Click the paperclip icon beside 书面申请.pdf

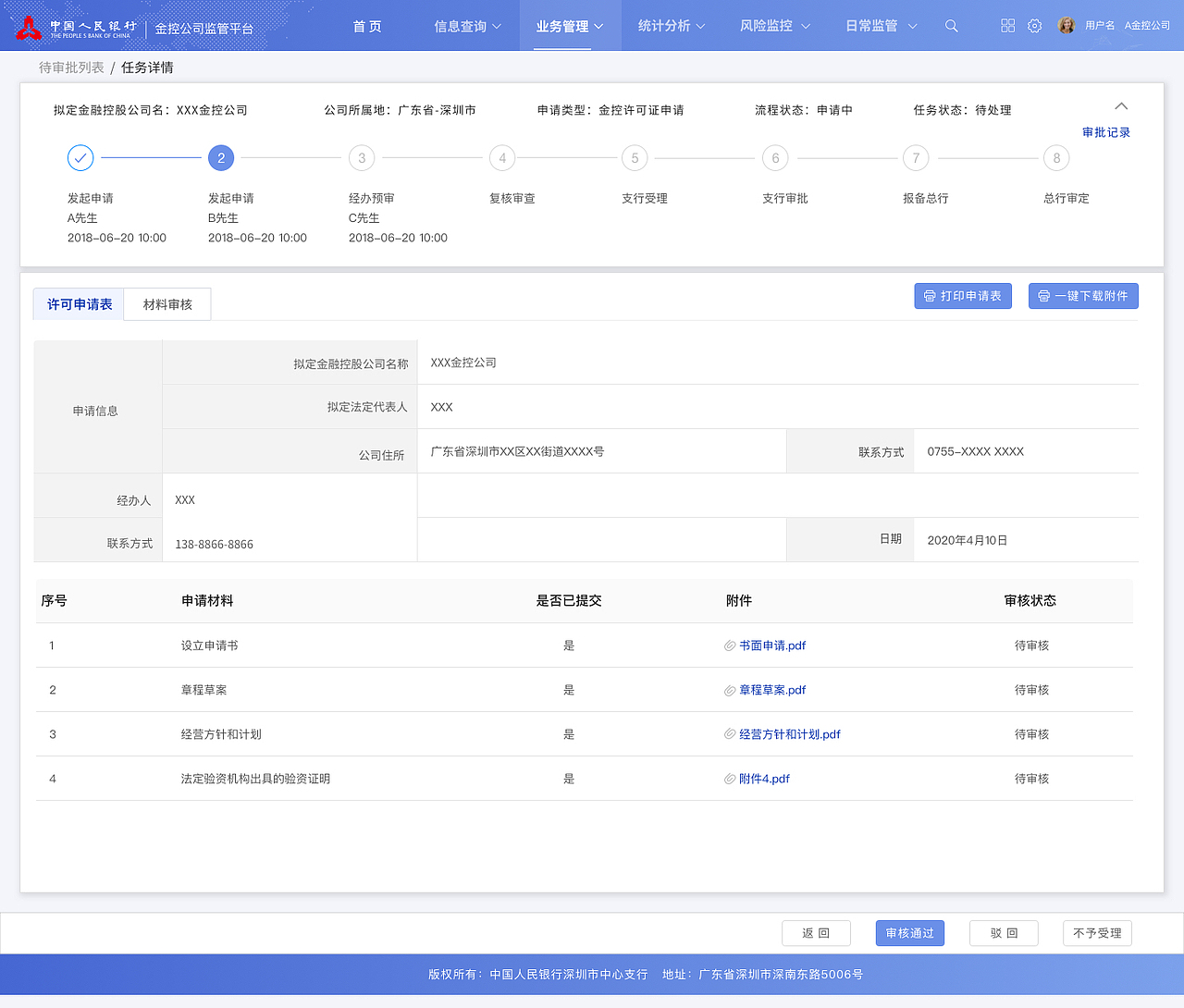tap(730, 645)
